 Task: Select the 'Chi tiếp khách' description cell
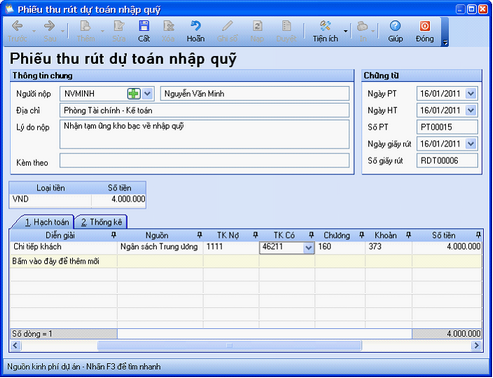pos(64,247)
